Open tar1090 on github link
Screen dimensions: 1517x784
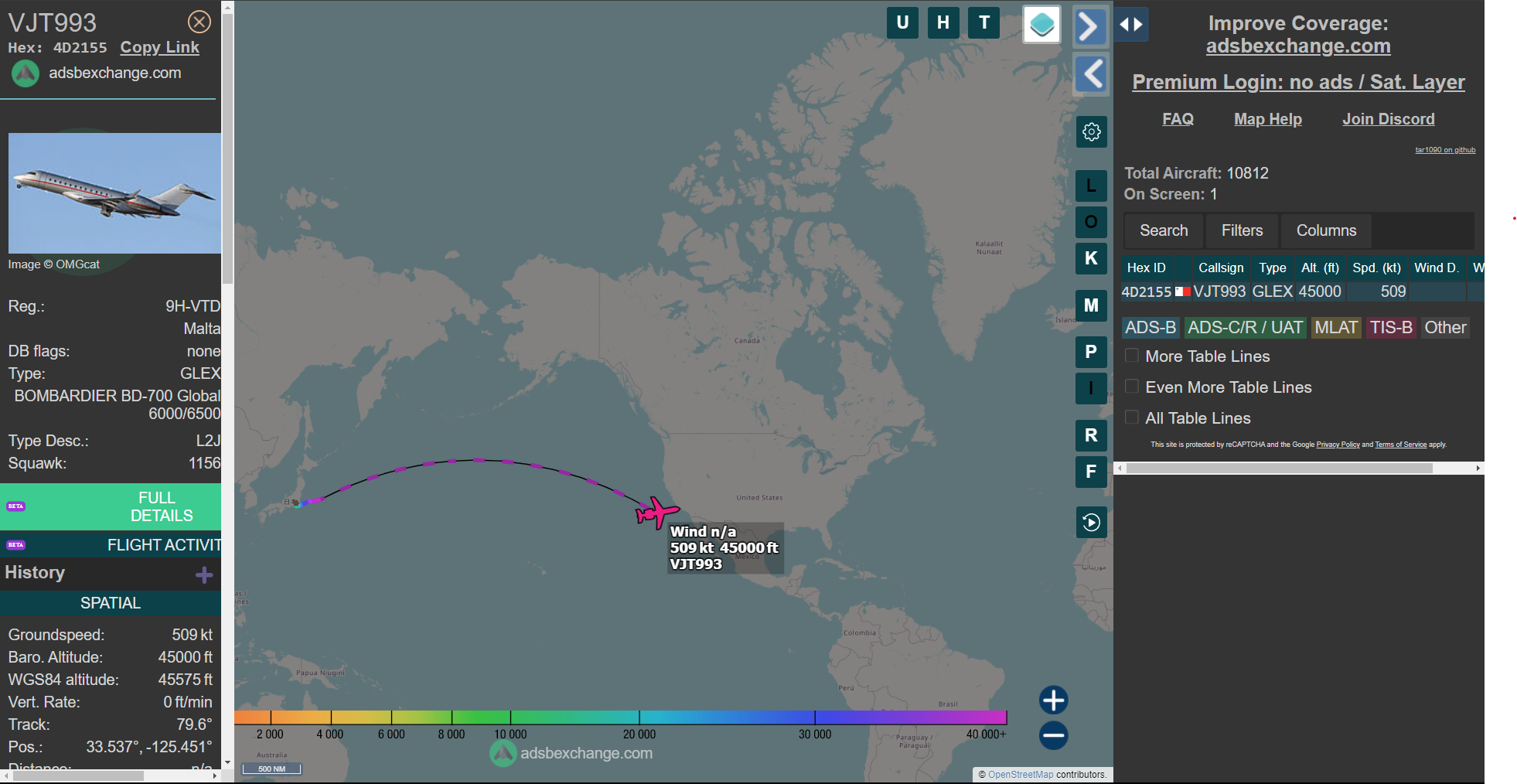tap(1445, 150)
